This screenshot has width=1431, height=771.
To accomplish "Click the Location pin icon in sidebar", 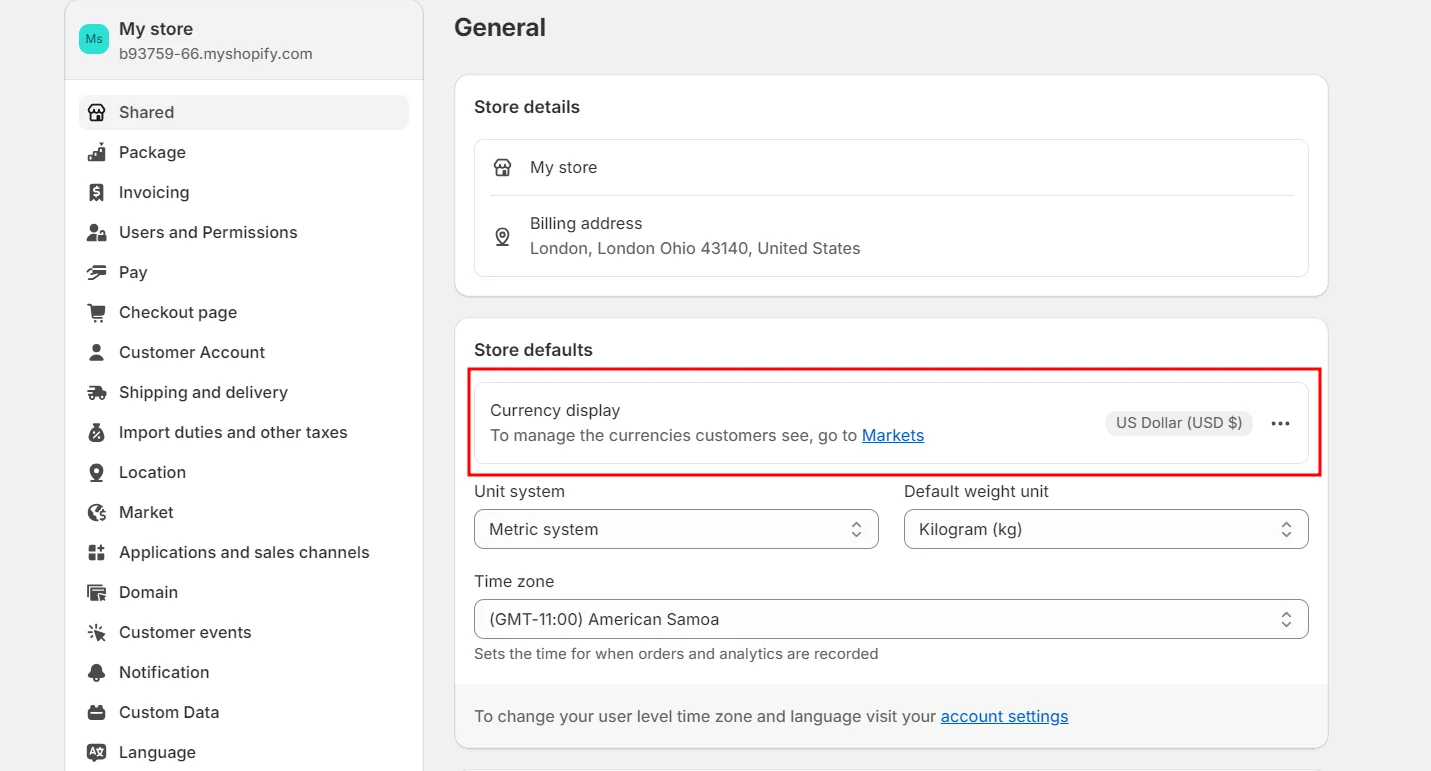I will coord(96,472).
